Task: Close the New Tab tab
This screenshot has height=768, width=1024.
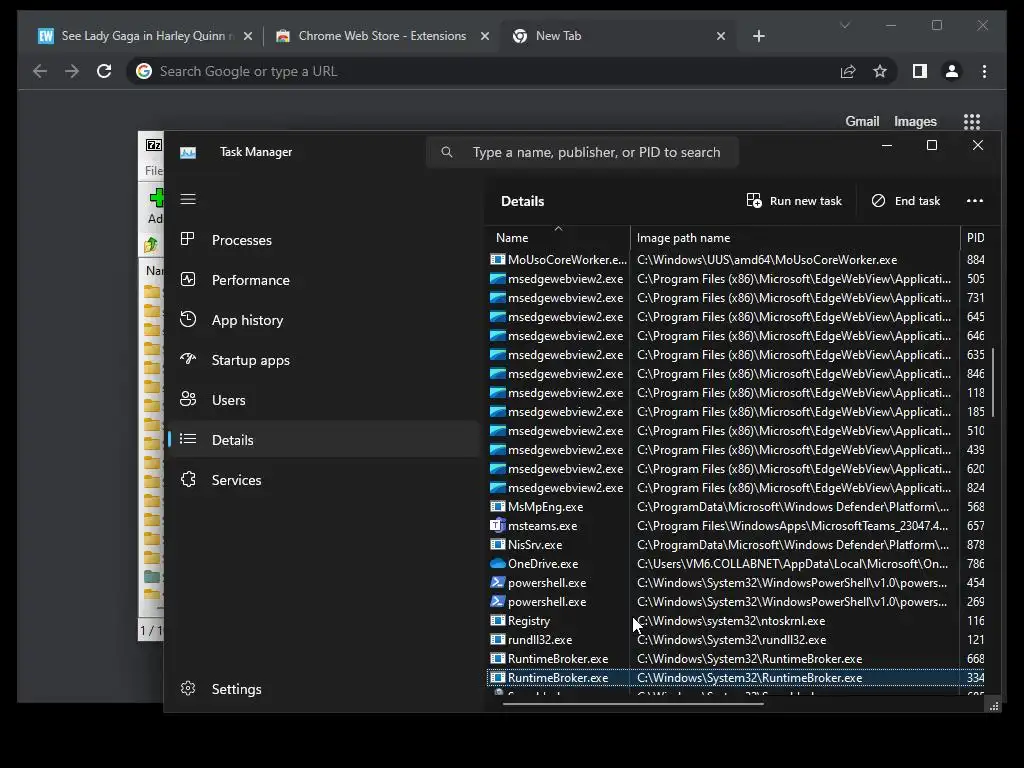Action: [x=721, y=36]
